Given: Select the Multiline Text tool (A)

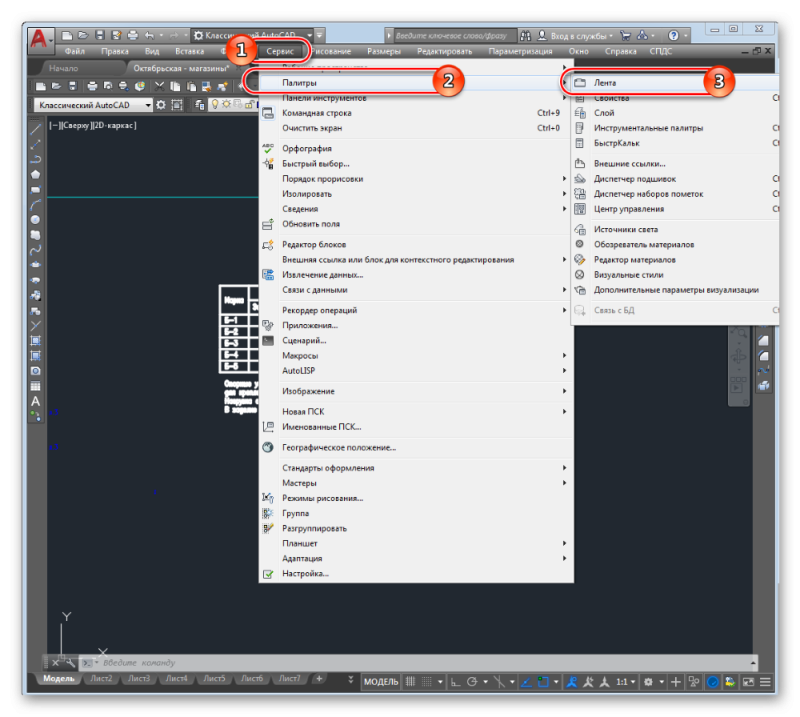Looking at the screenshot, I should point(35,401).
